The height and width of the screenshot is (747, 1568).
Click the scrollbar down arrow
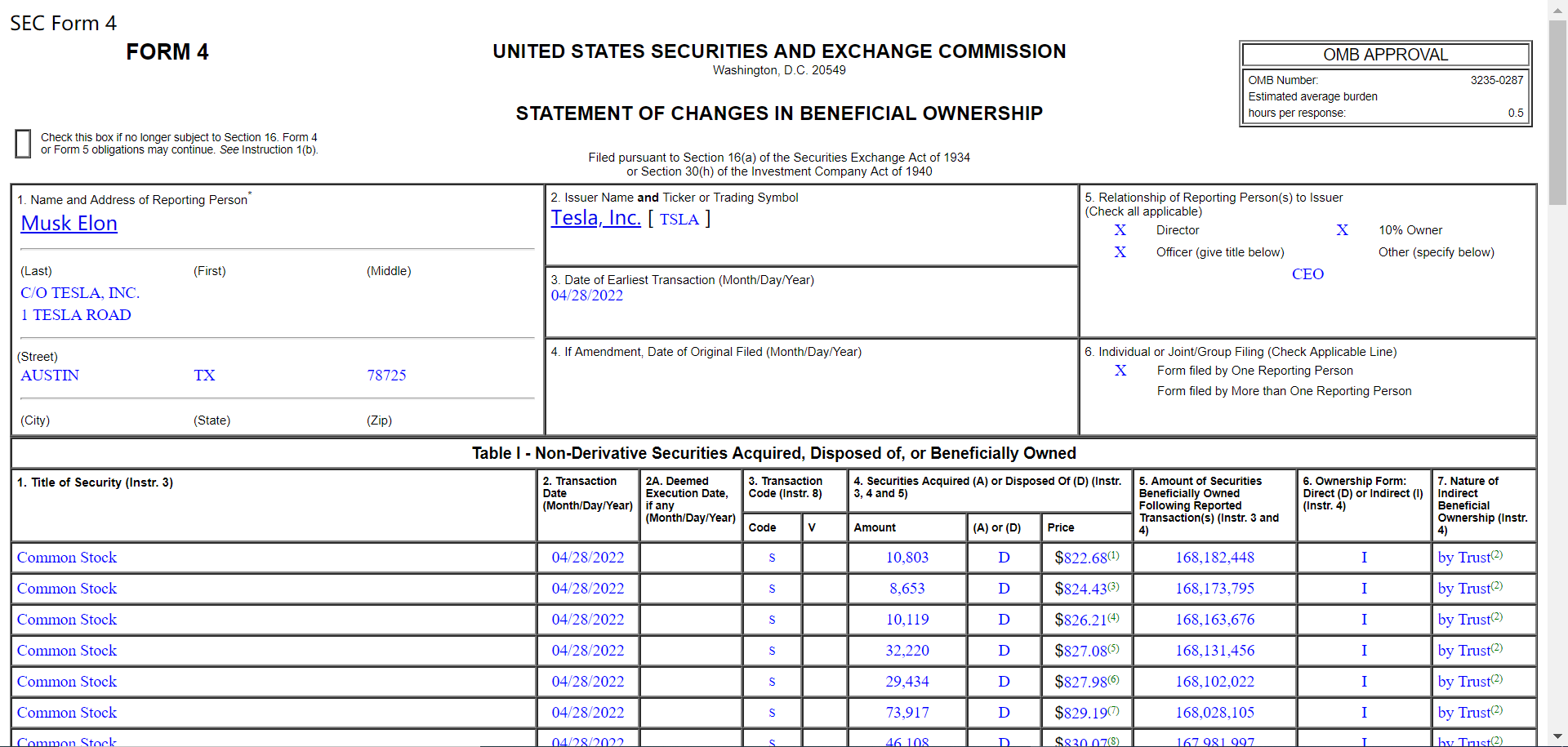pos(1557,738)
